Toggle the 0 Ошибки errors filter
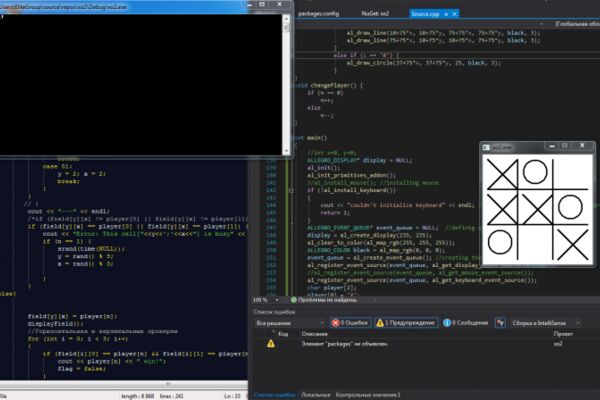Viewport: 600px width, 400px height. (350, 323)
